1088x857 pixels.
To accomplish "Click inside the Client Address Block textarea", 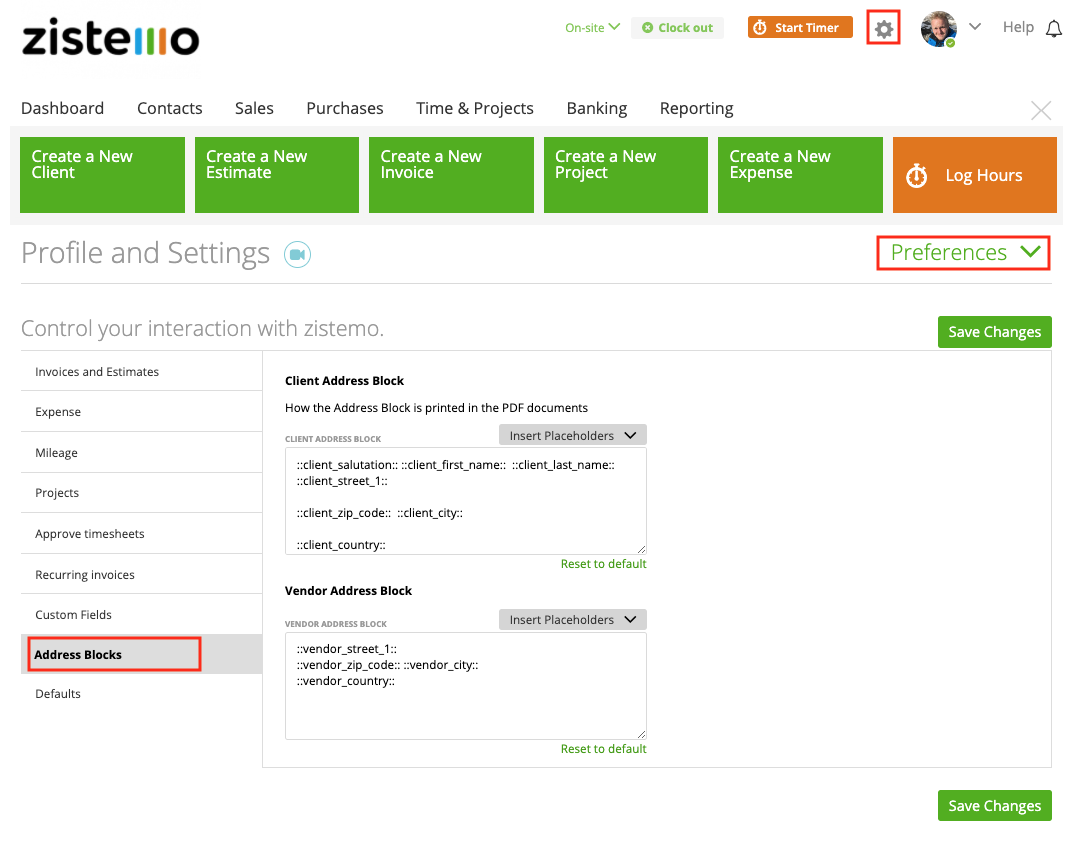I will pyautogui.click(x=466, y=501).
